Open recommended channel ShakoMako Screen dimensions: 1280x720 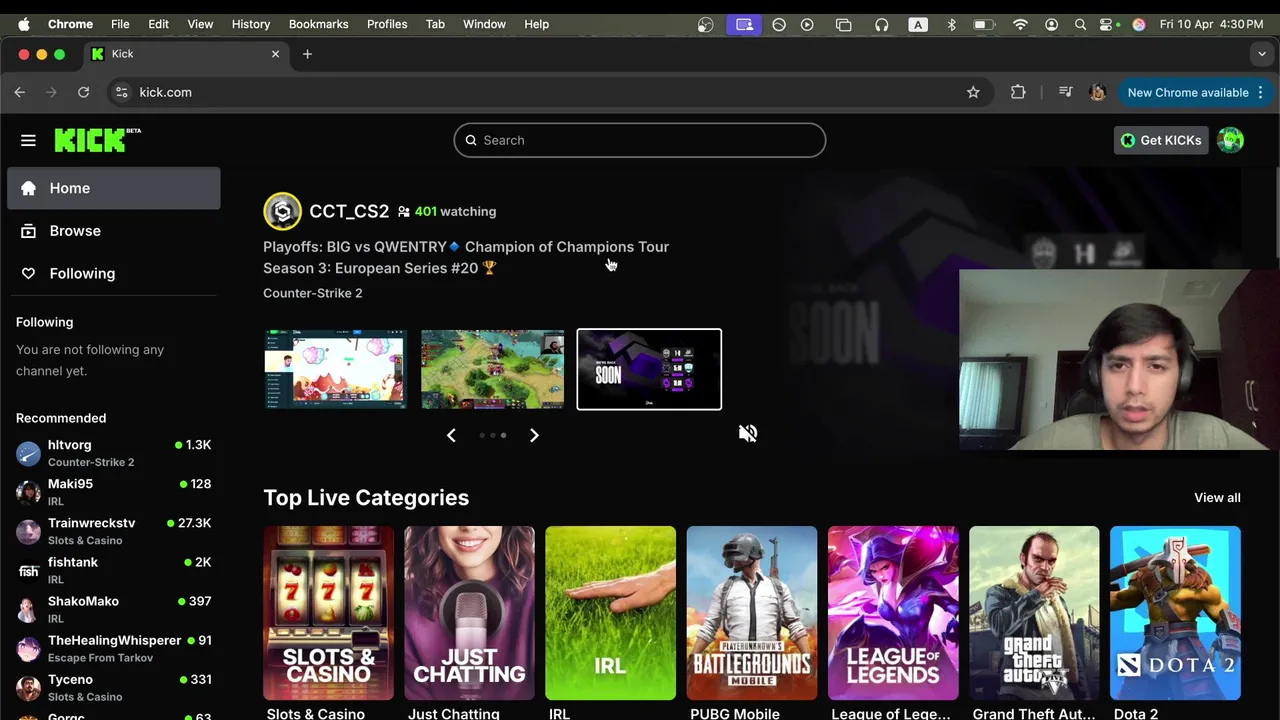pyautogui.click(x=113, y=609)
